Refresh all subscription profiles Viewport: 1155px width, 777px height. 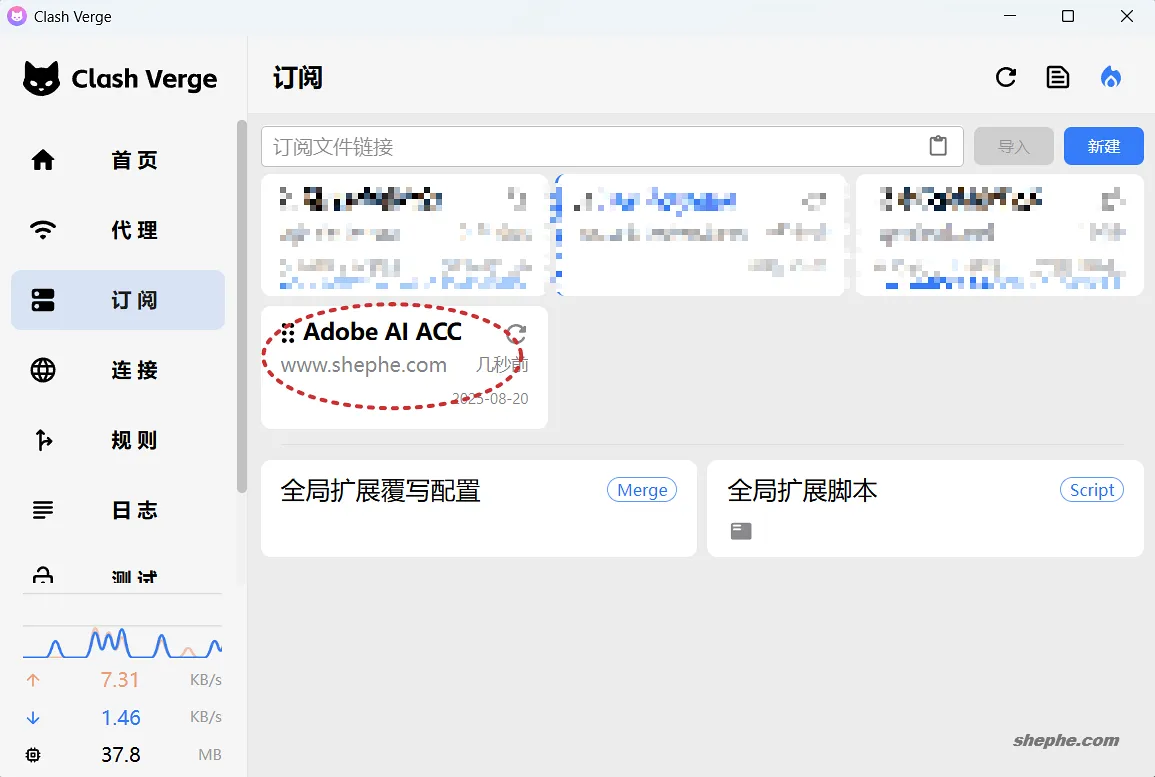coord(1006,76)
